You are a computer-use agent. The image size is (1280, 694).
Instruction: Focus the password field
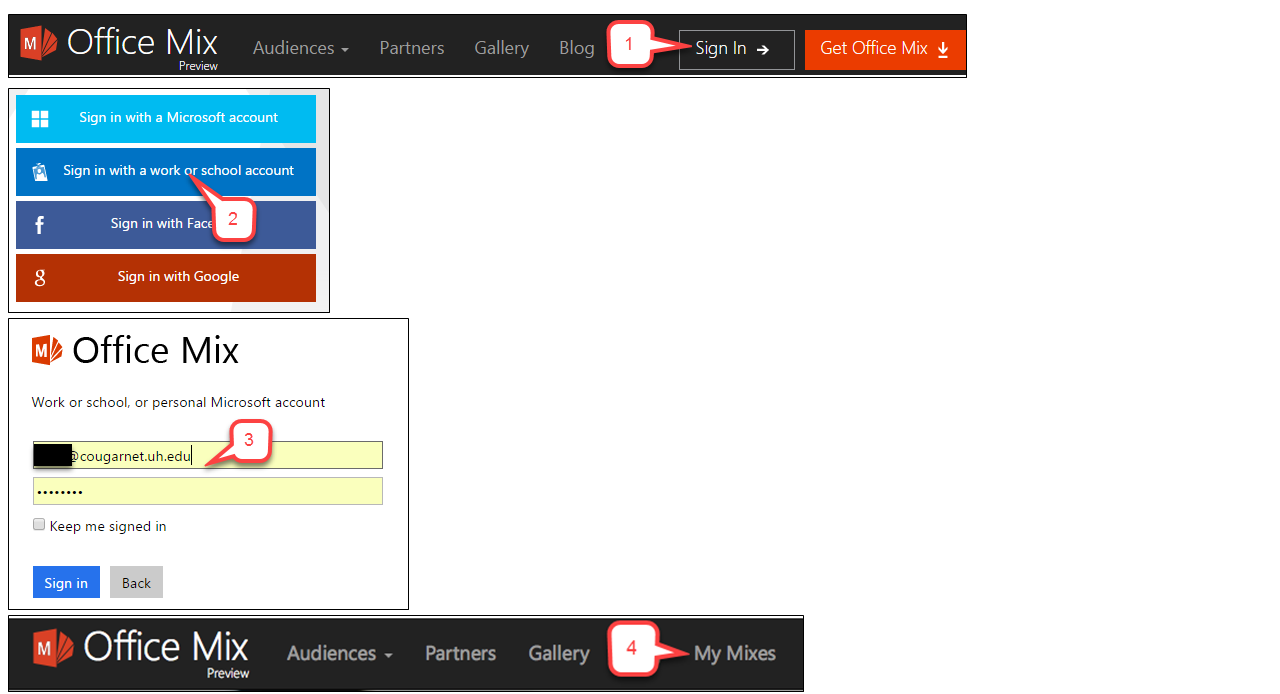click(208, 491)
